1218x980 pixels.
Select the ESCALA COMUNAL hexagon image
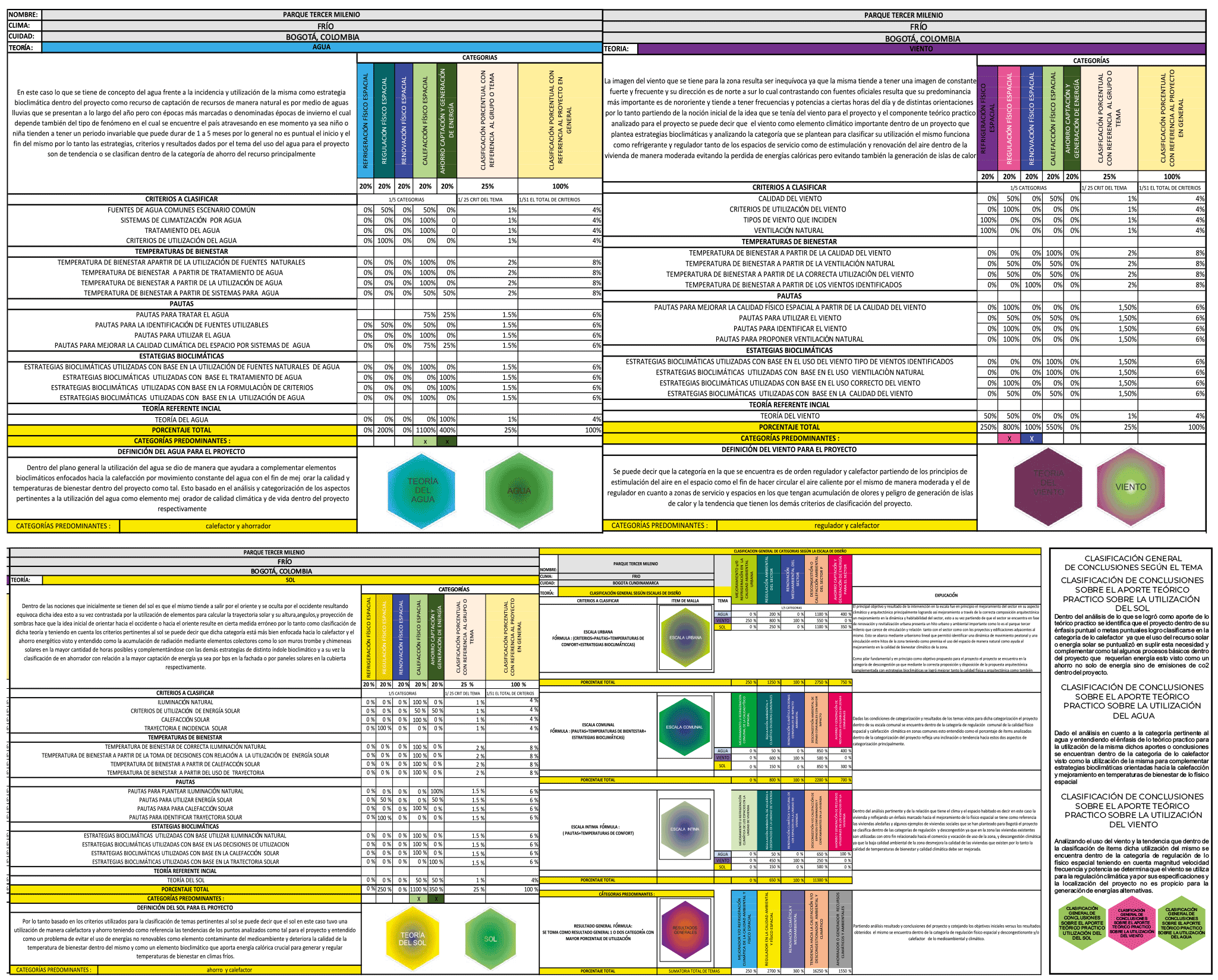click(684, 727)
